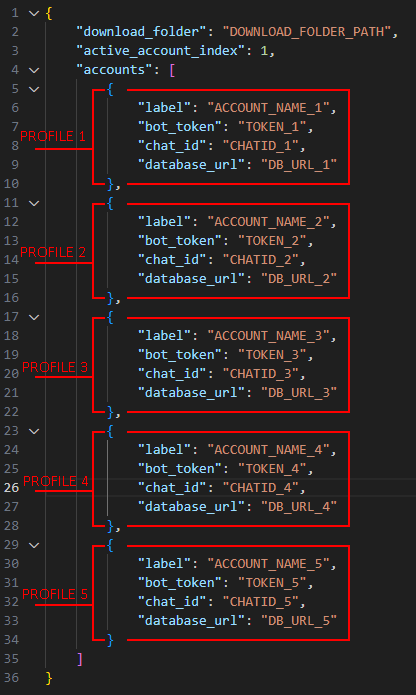Click the "ACCOUNT_NAME_5" label value
416x695 pixels.
coord(268,564)
